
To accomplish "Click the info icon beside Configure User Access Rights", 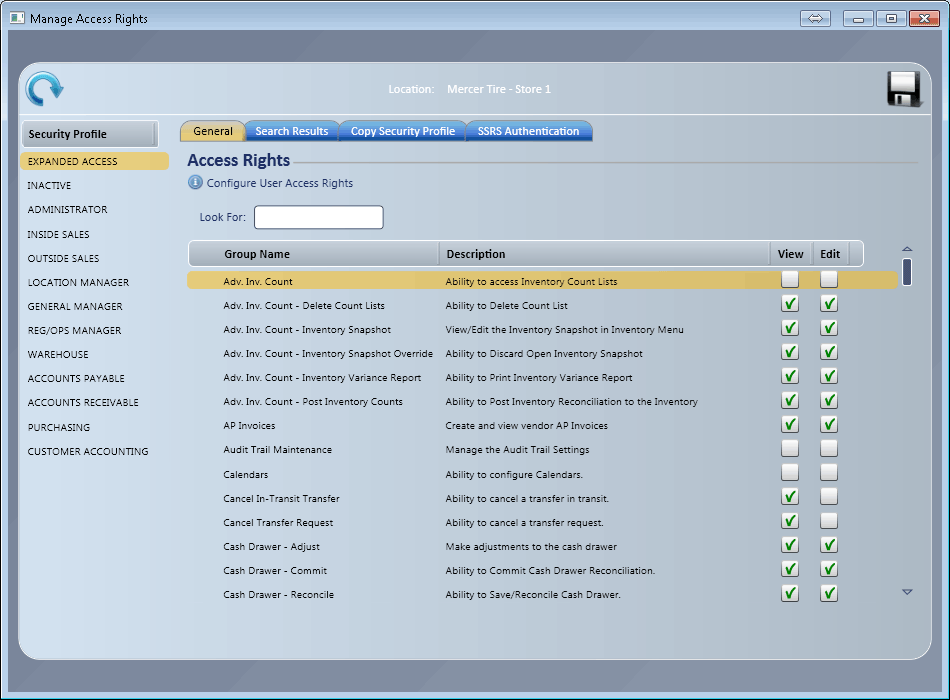I will [x=195, y=182].
